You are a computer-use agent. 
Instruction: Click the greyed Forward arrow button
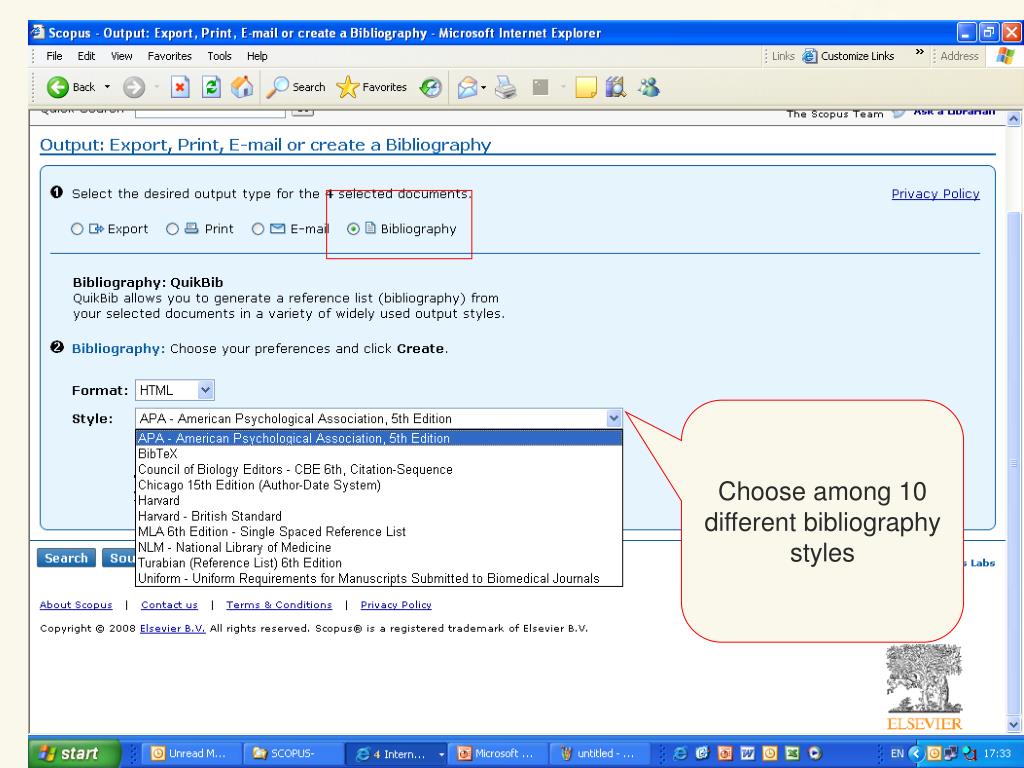pyautogui.click(x=134, y=87)
